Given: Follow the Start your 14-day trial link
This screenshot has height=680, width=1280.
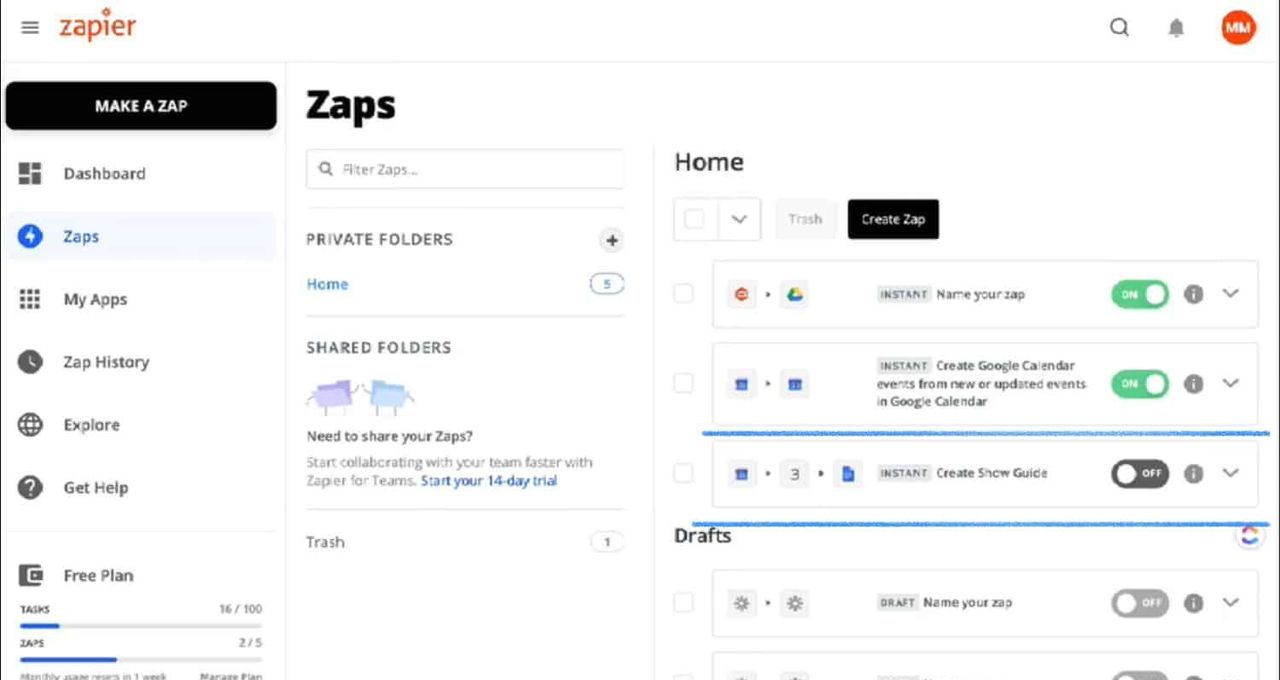Looking at the screenshot, I should pyautogui.click(x=488, y=481).
